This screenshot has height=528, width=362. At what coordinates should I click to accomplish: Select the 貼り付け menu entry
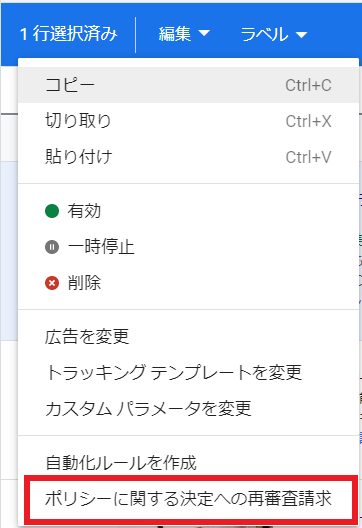click(x=189, y=157)
